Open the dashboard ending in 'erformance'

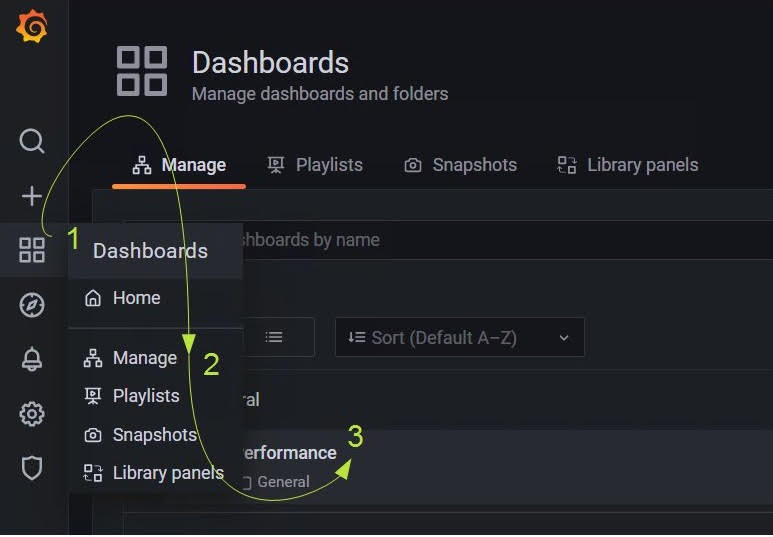click(290, 453)
